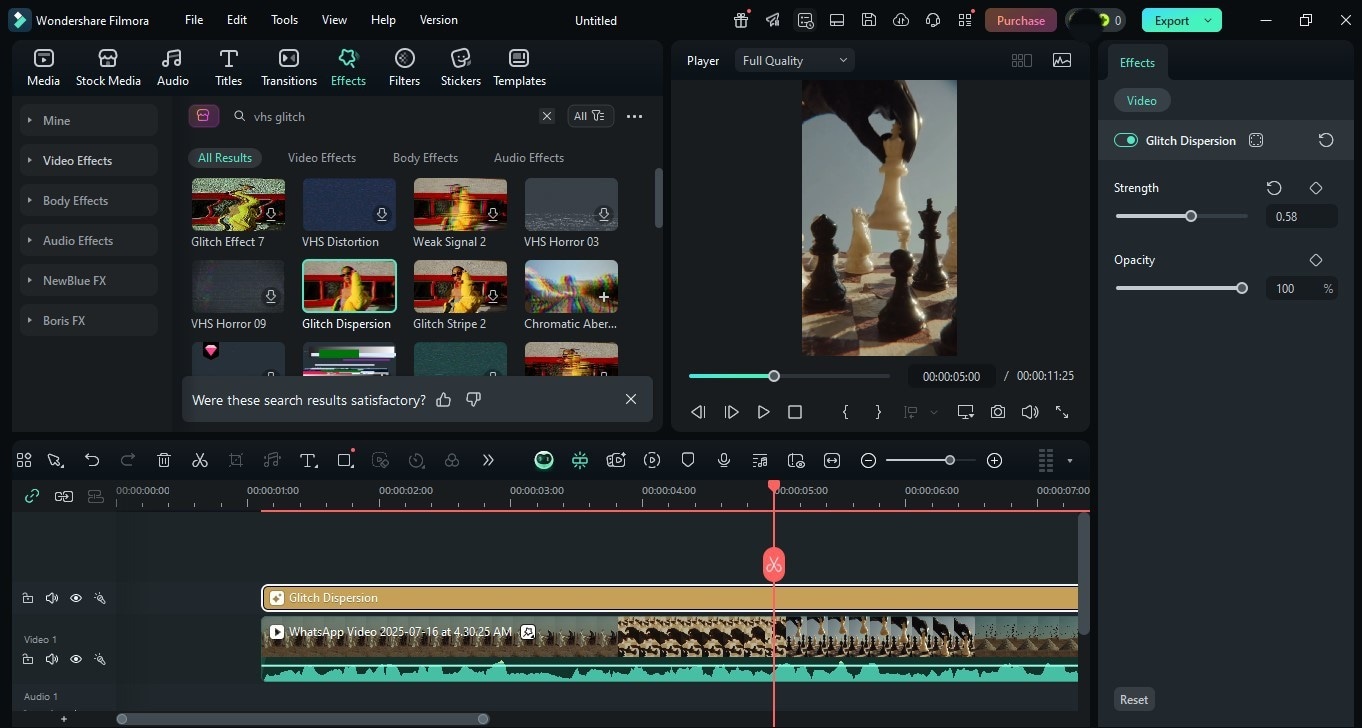
Task: Open the Stock Media panel
Action: click(x=108, y=67)
